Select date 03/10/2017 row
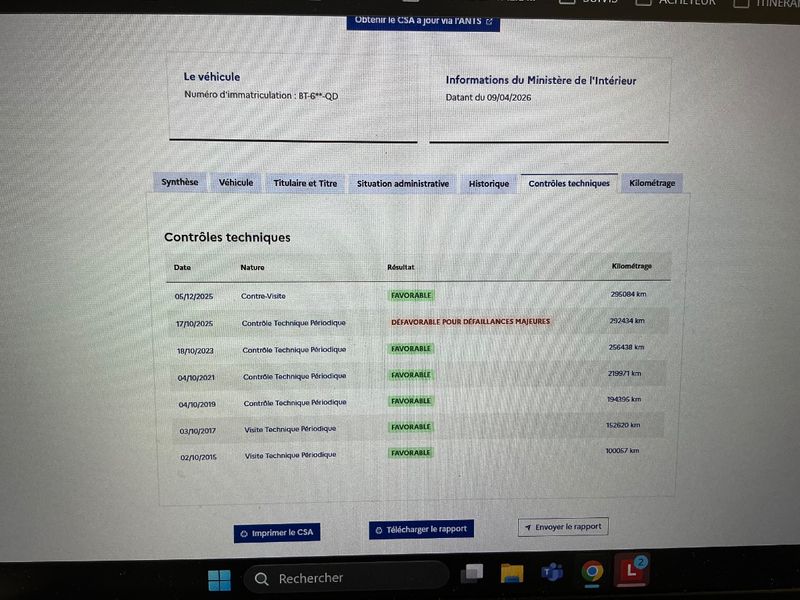The image size is (800, 600). (197, 431)
